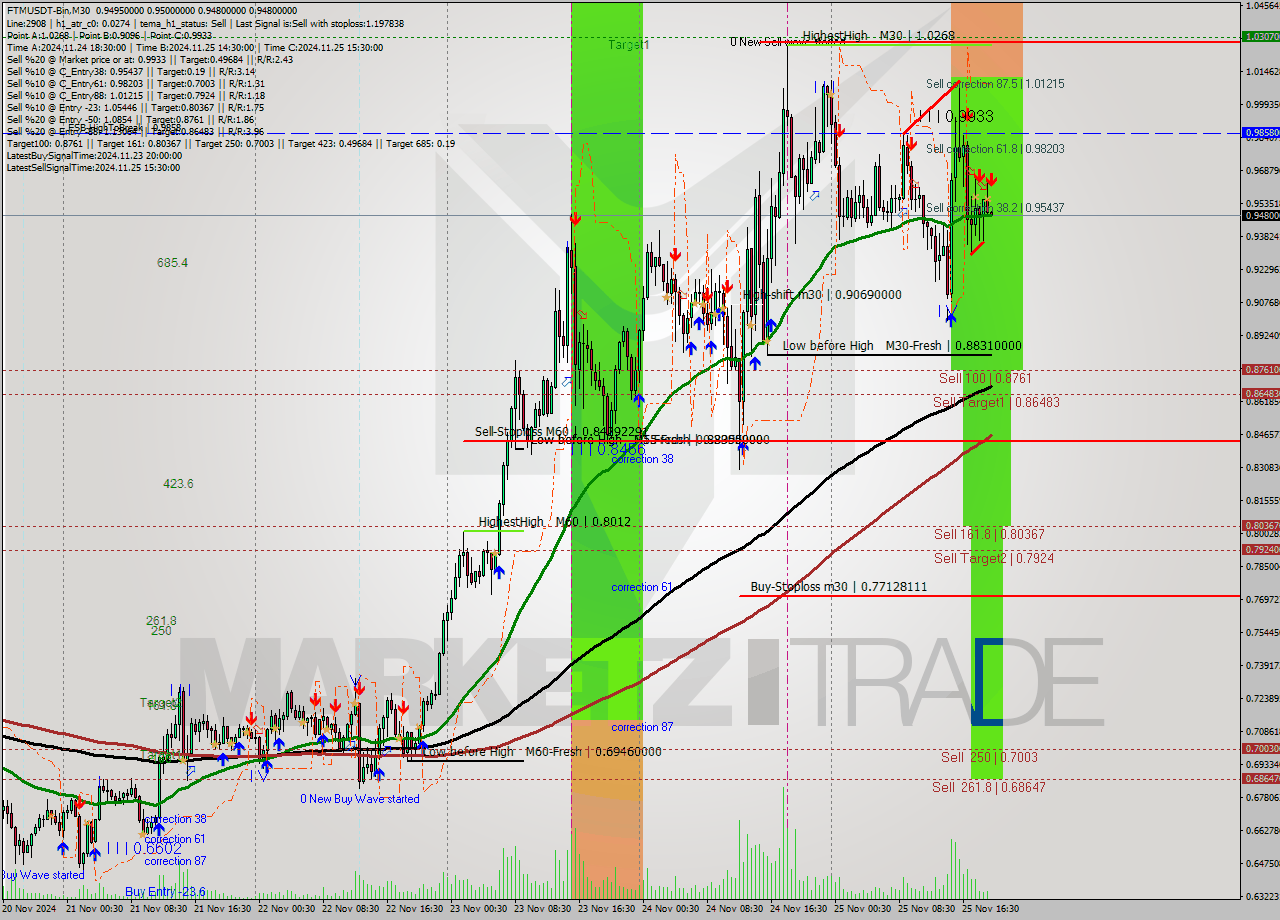Select the 'Sell correction 87.5 | 1.01215' label
1280x920 pixels.
(994, 84)
